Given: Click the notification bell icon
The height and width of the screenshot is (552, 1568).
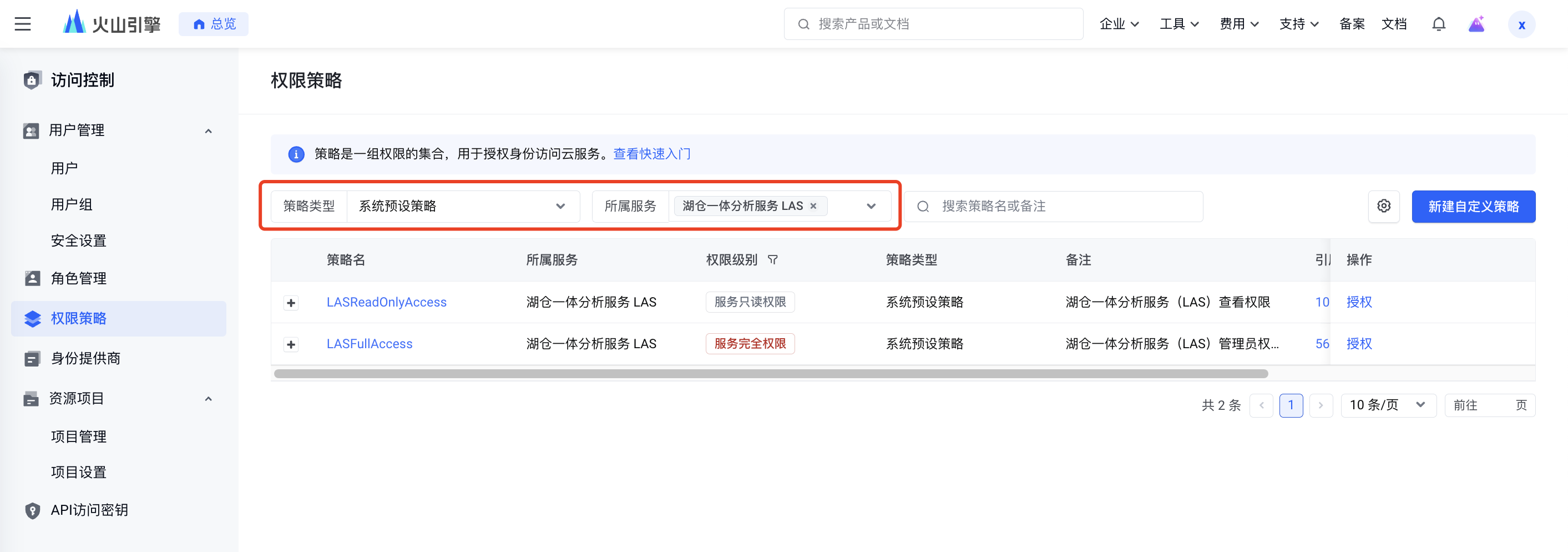Looking at the screenshot, I should [1438, 24].
